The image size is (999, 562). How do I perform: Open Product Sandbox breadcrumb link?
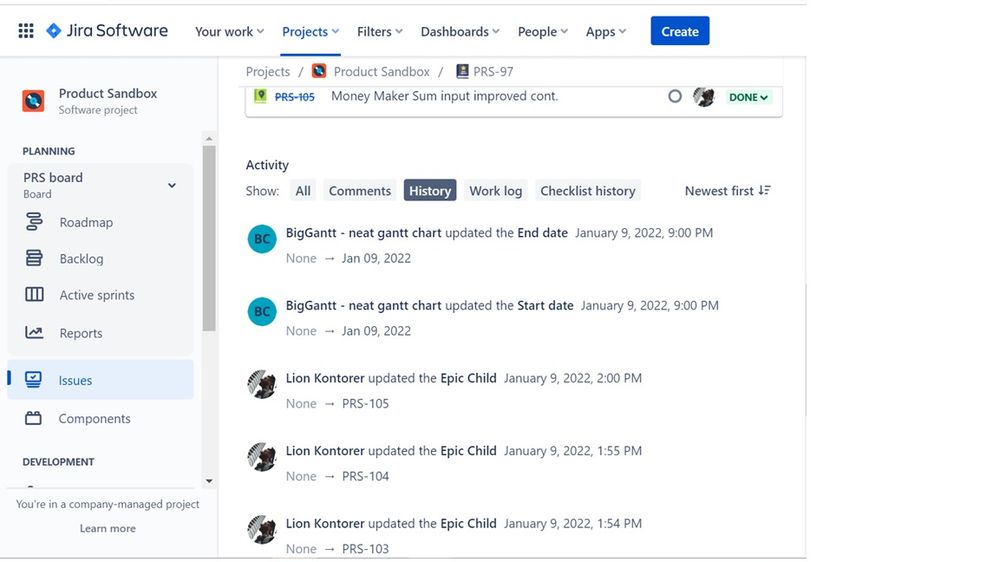382,71
